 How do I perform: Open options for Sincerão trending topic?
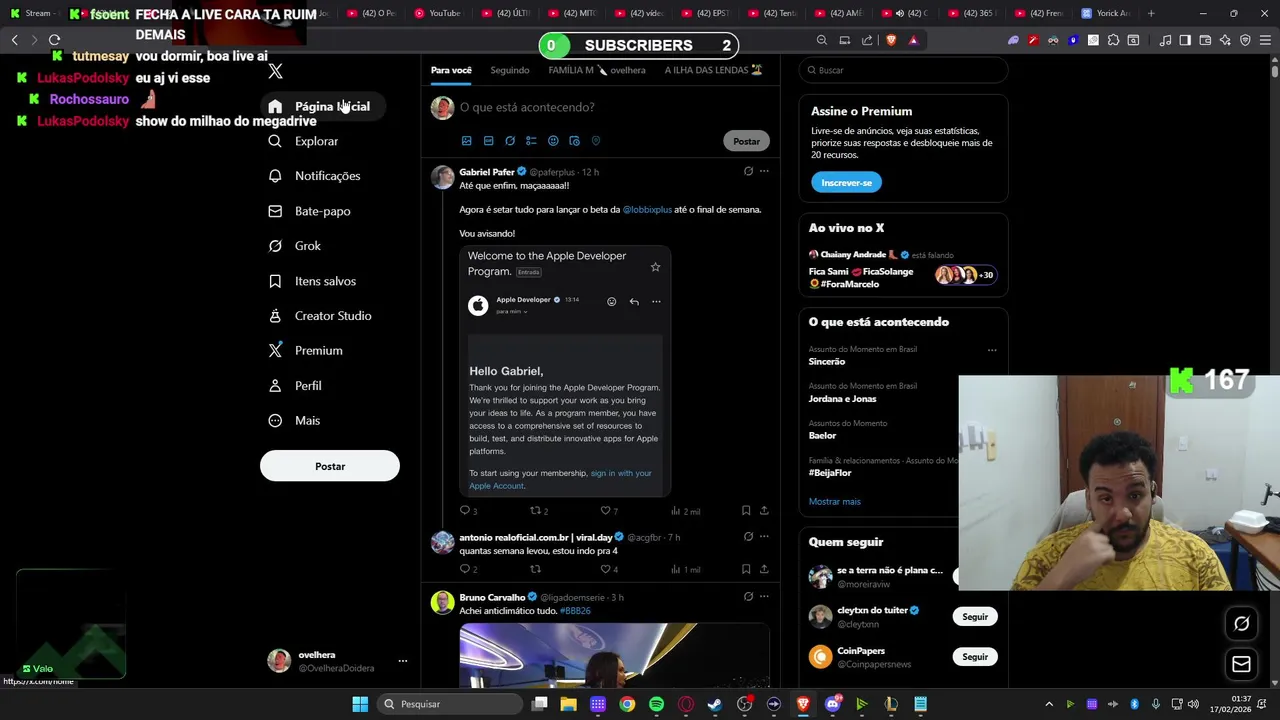coord(992,350)
